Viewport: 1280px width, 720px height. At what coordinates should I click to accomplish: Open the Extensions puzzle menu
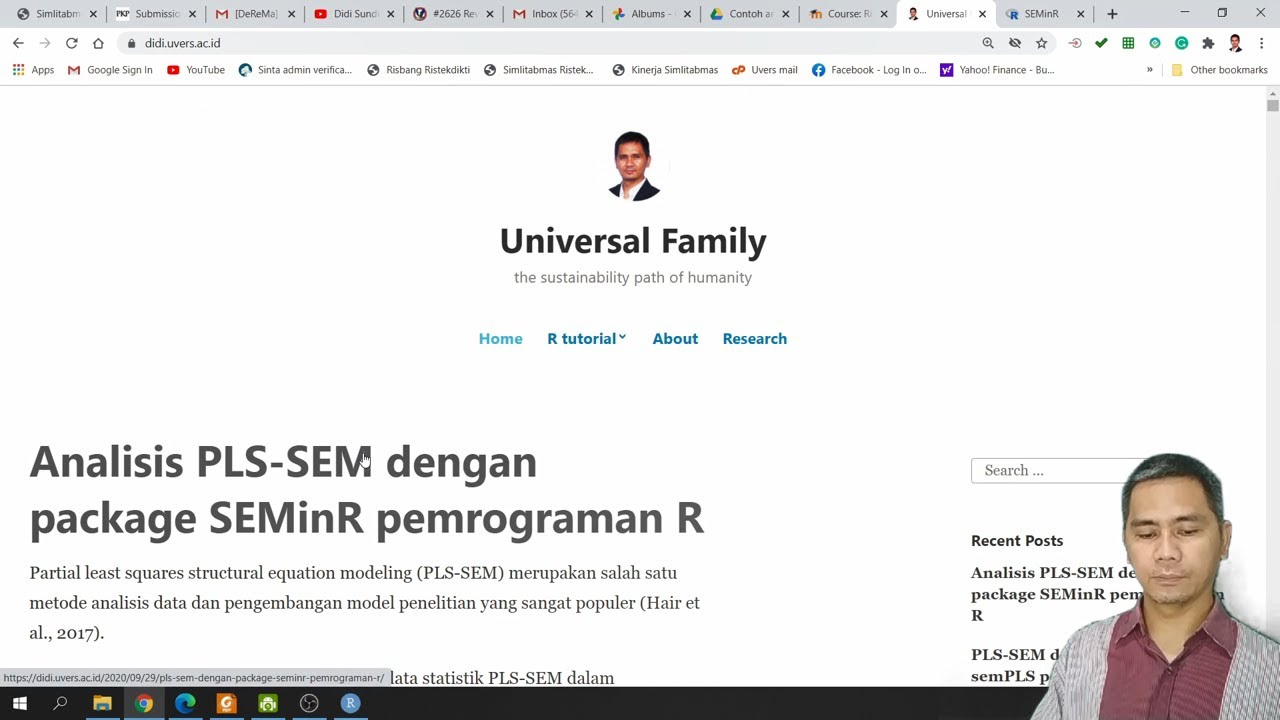[x=1208, y=43]
